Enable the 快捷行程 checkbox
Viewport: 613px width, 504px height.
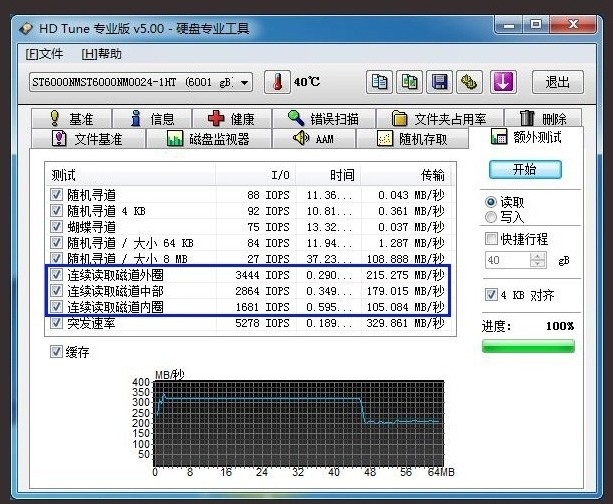(x=491, y=238)
